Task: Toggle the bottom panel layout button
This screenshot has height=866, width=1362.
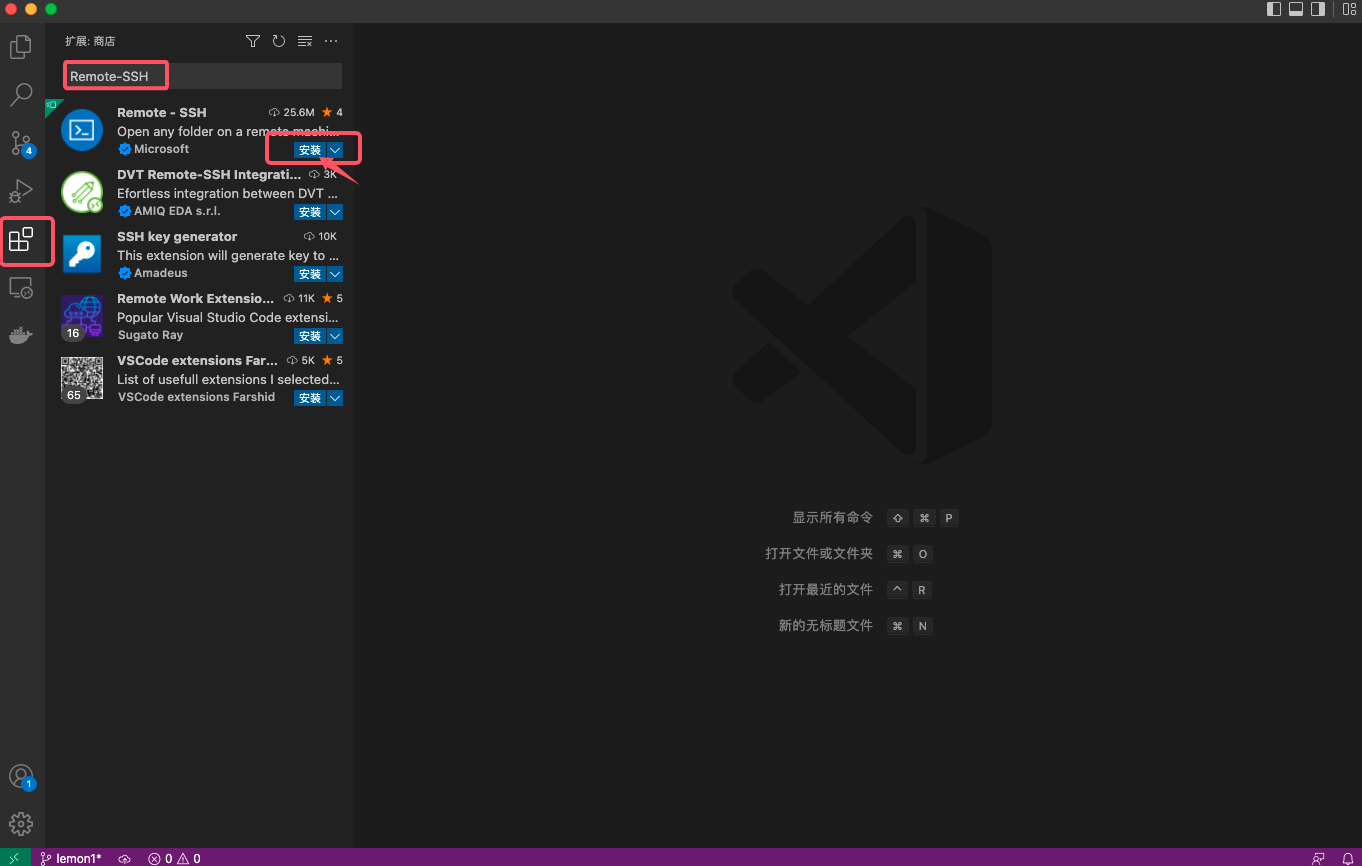Action: click(x=1296, y=9)
